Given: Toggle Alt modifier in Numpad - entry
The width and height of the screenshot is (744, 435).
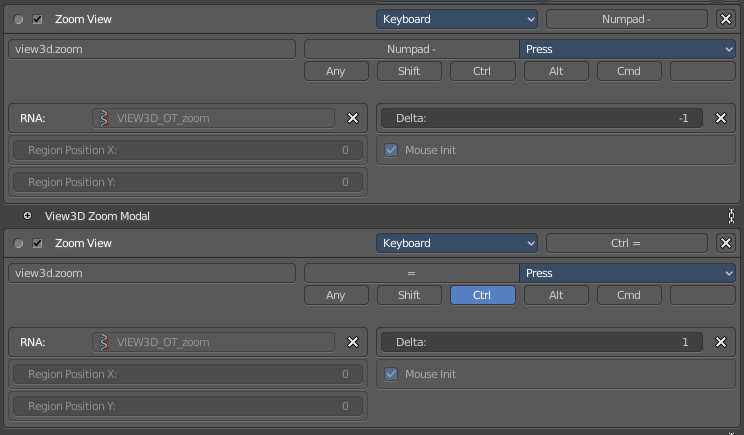Looking at the screenshot, I should (556, 71).
